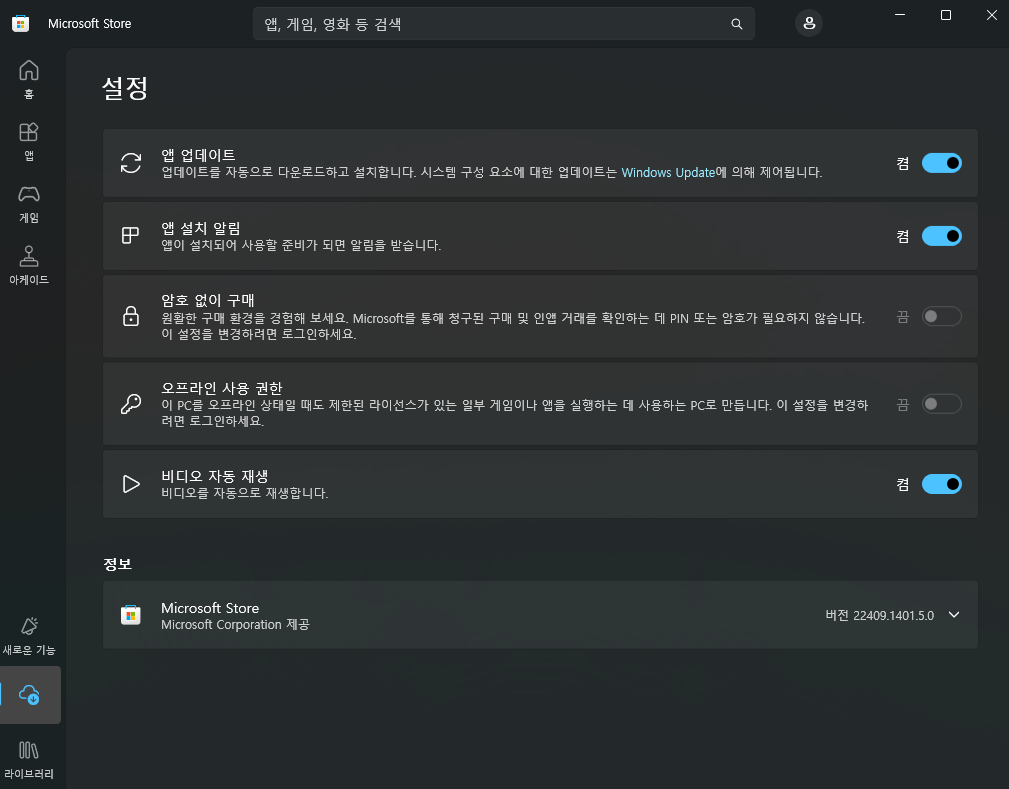The height and width of the screenshot is (789, 1009).
Task: Toggle the Offline permissions (오프라인 사용 권한) switch
Action: pos(941,404)
